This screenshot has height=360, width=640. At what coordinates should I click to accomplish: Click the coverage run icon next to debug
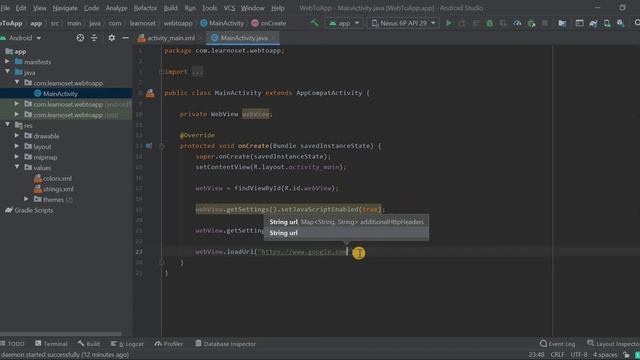coord(503,23)
